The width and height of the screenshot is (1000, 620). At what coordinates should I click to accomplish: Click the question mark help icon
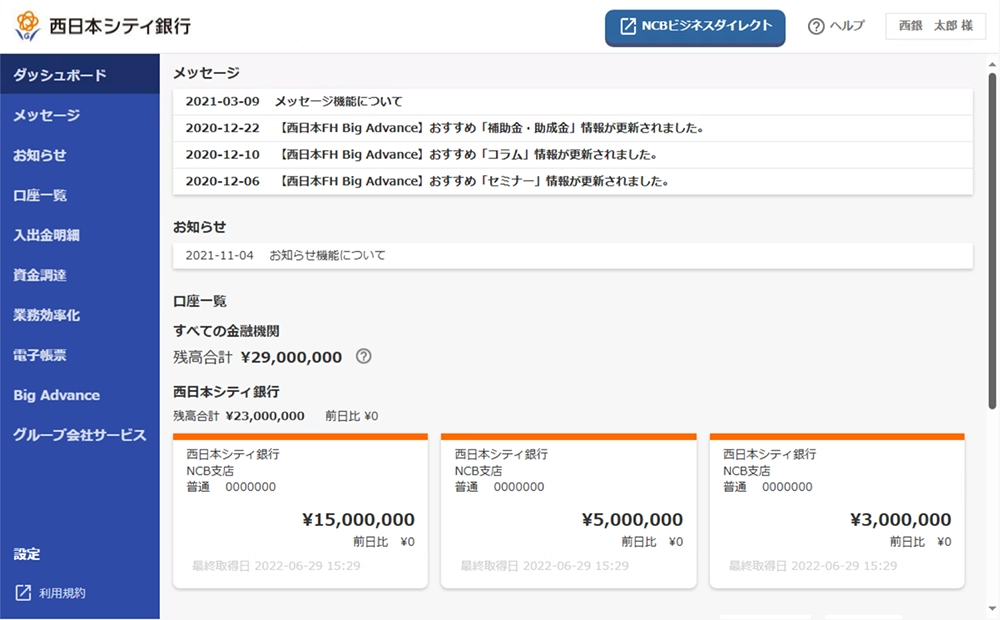(x=816, y=26)
